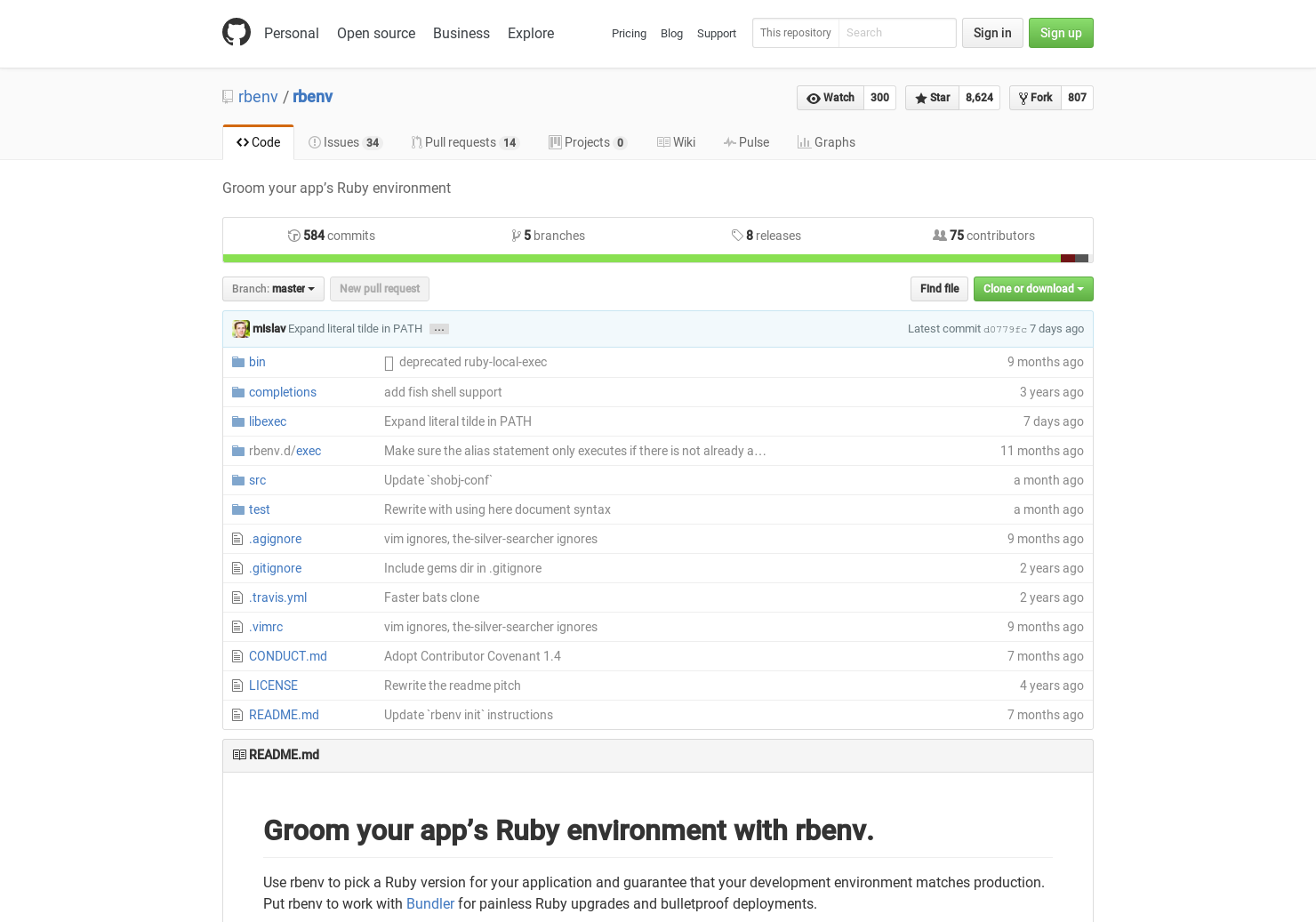The image size is (1316, 922).
Task: Expand commit message with ellipsis button
Action: (x=439, y=329)
